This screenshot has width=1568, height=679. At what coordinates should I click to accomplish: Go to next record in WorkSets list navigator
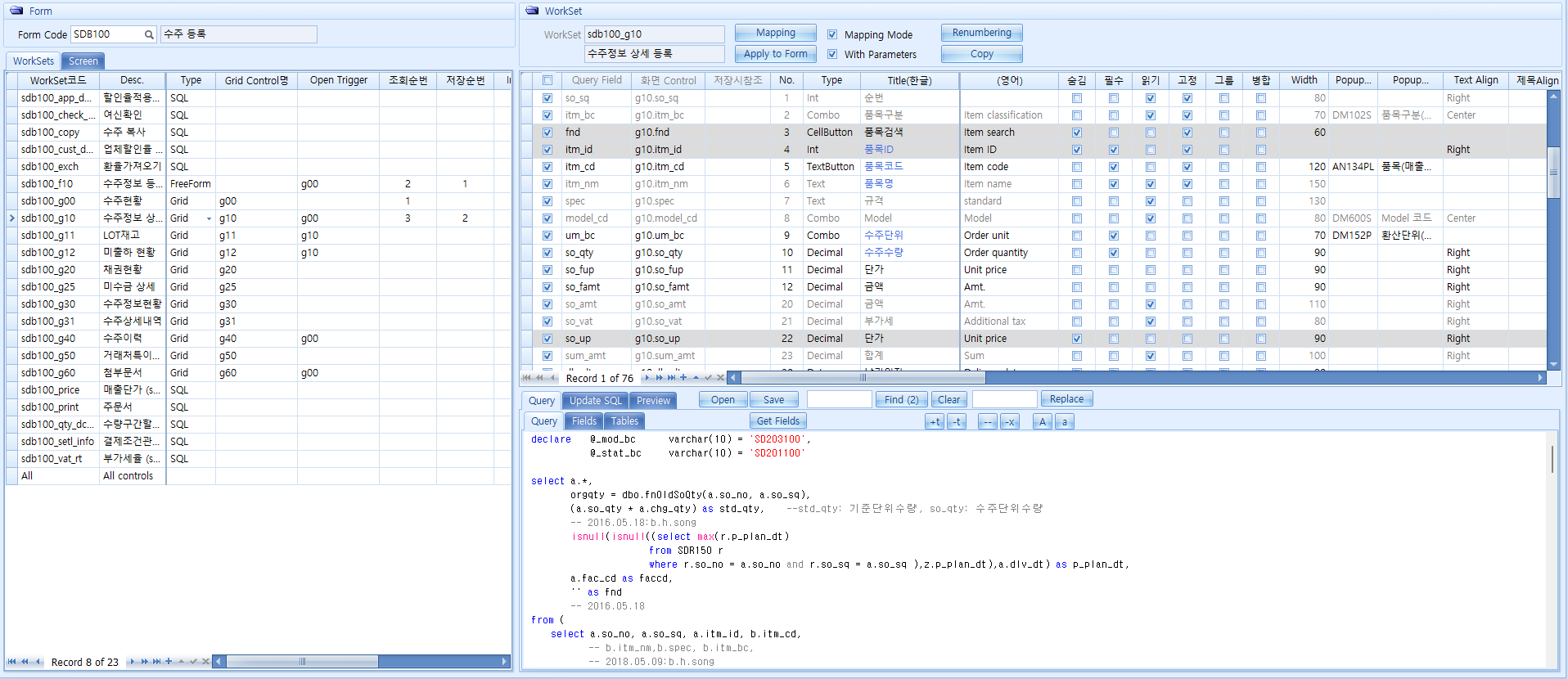coord(133,662)
